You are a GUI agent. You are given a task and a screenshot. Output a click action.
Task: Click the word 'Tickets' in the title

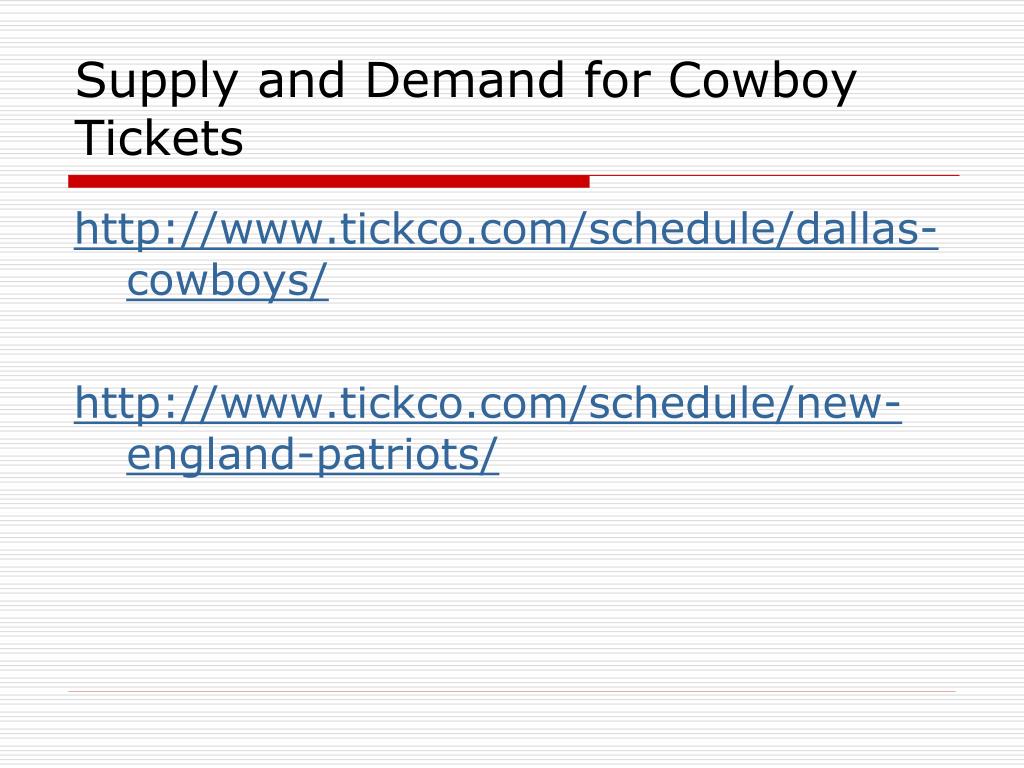pyautogui.click(x=159, y=138)
